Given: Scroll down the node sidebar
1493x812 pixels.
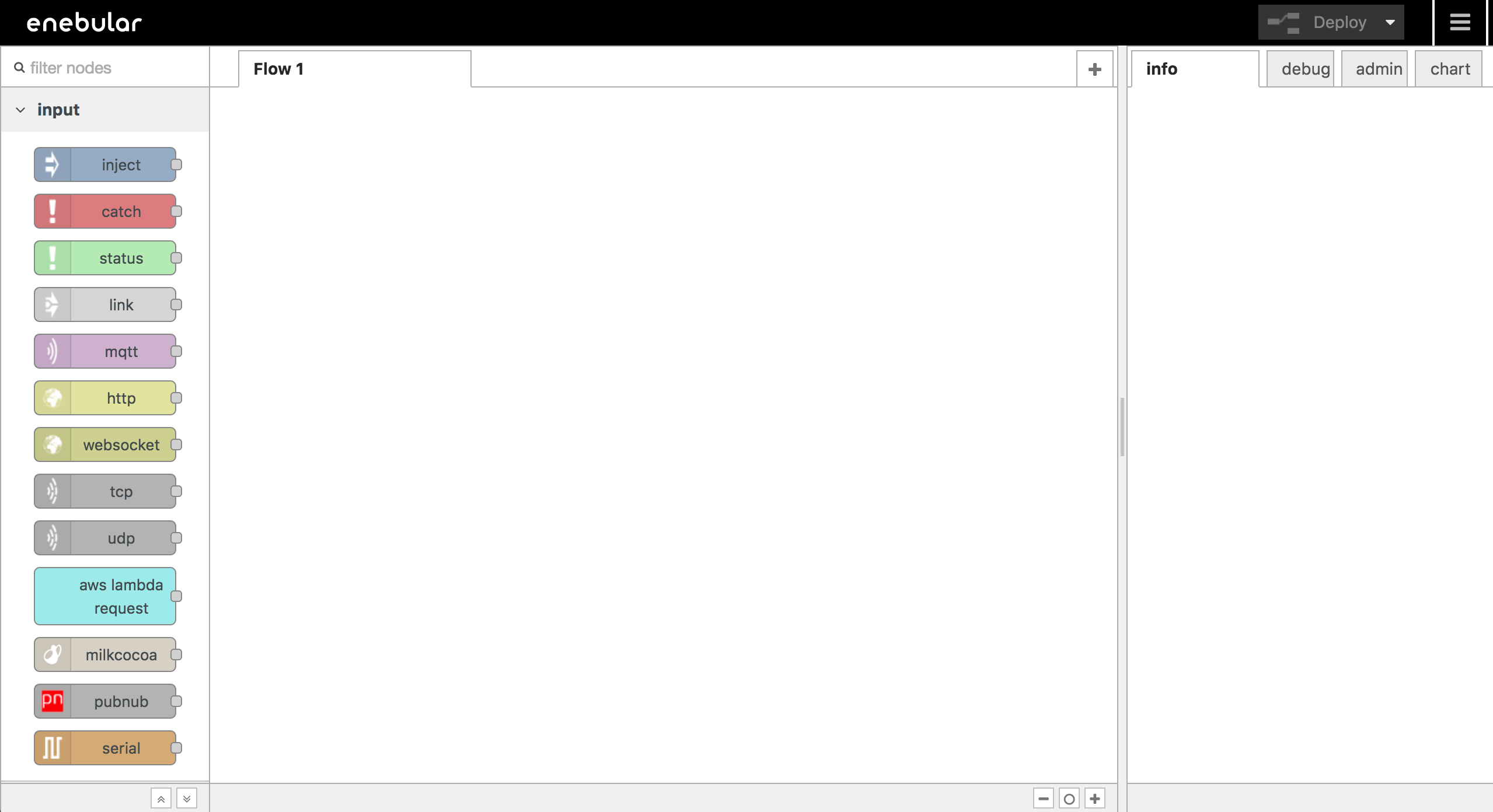Looking at the screenshot, I should (x=186, y=798).
